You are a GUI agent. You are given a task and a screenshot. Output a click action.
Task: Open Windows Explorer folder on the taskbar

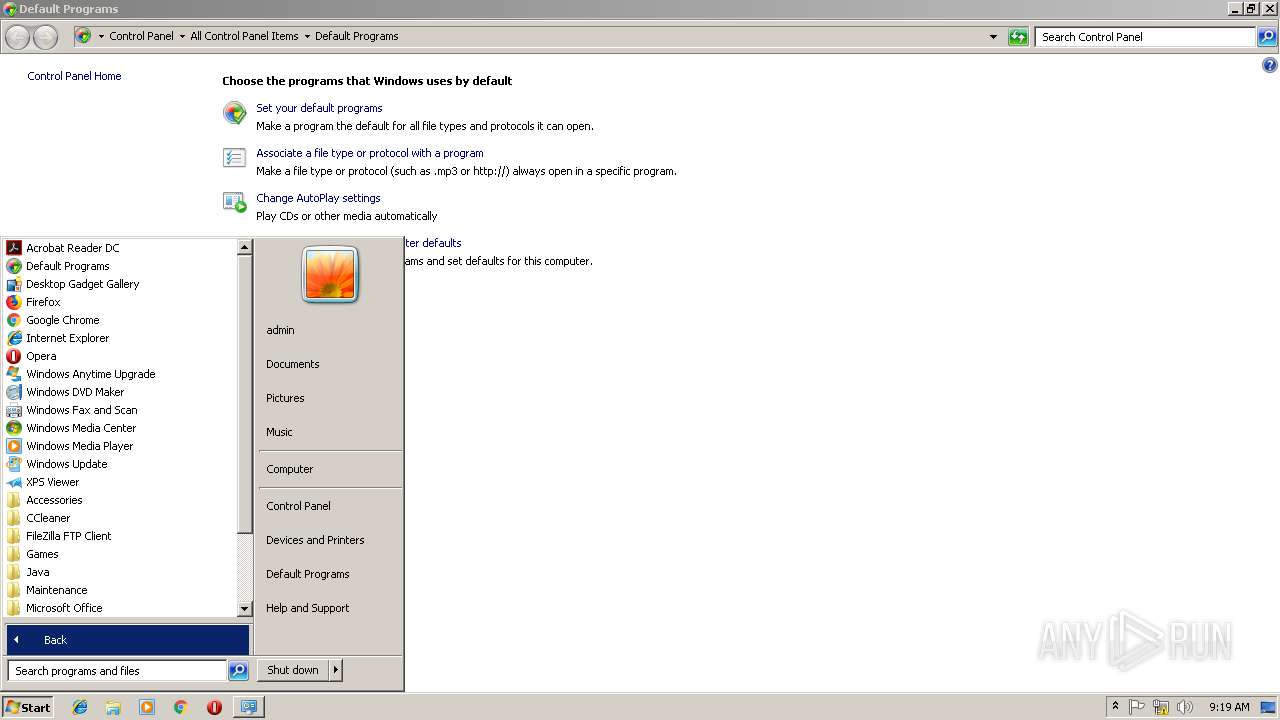[113, 707]
